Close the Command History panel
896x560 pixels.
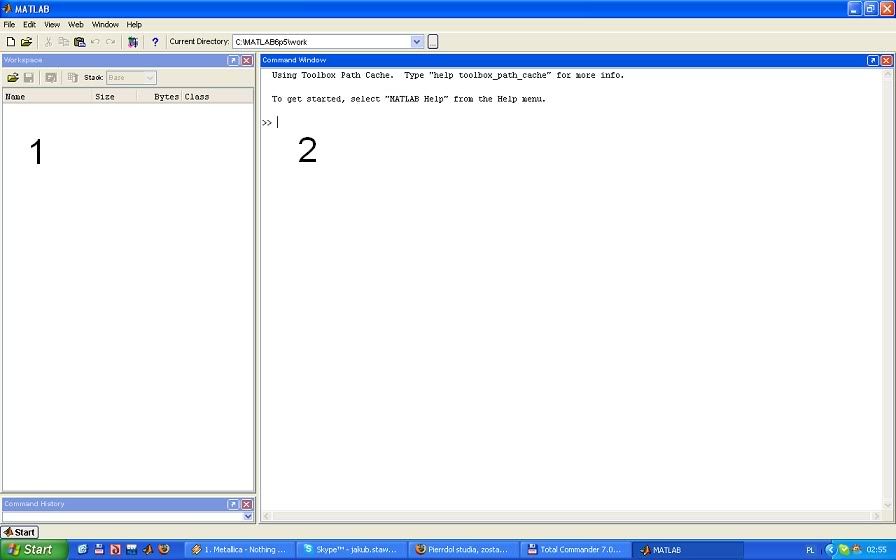point(247,504)
